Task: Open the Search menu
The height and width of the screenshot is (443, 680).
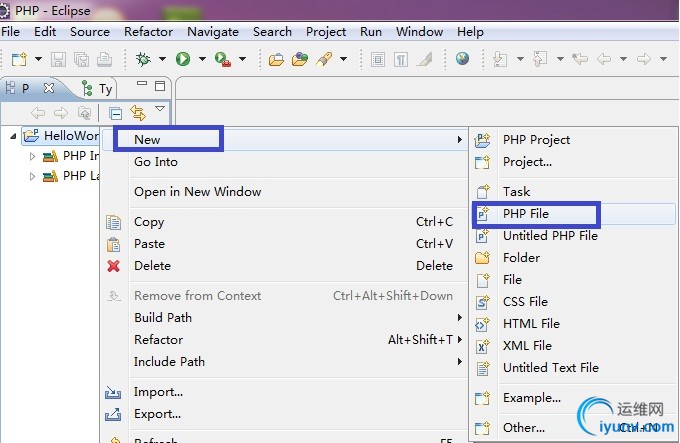Action: coord(272,32)
